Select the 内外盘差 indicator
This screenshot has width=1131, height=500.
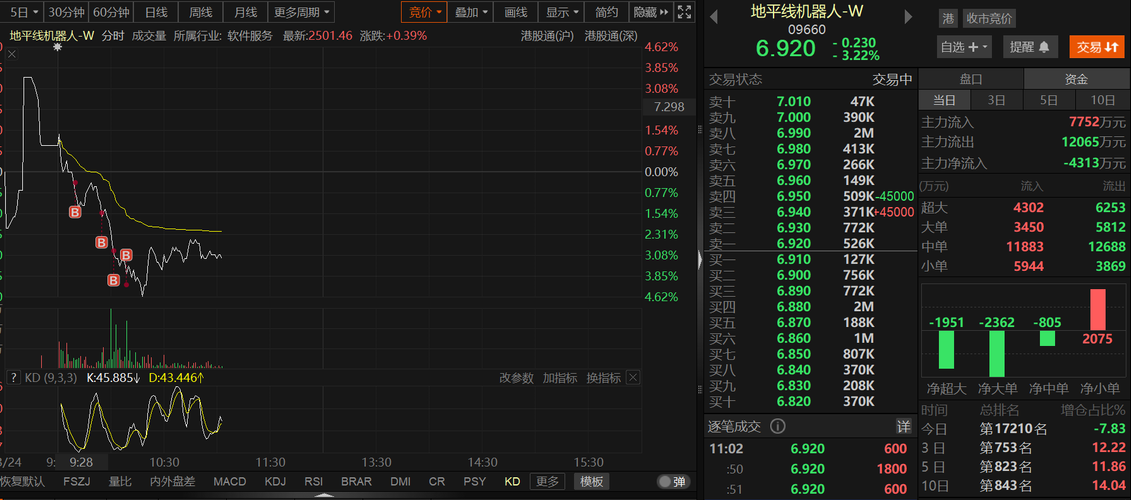[x=172, y=482]
